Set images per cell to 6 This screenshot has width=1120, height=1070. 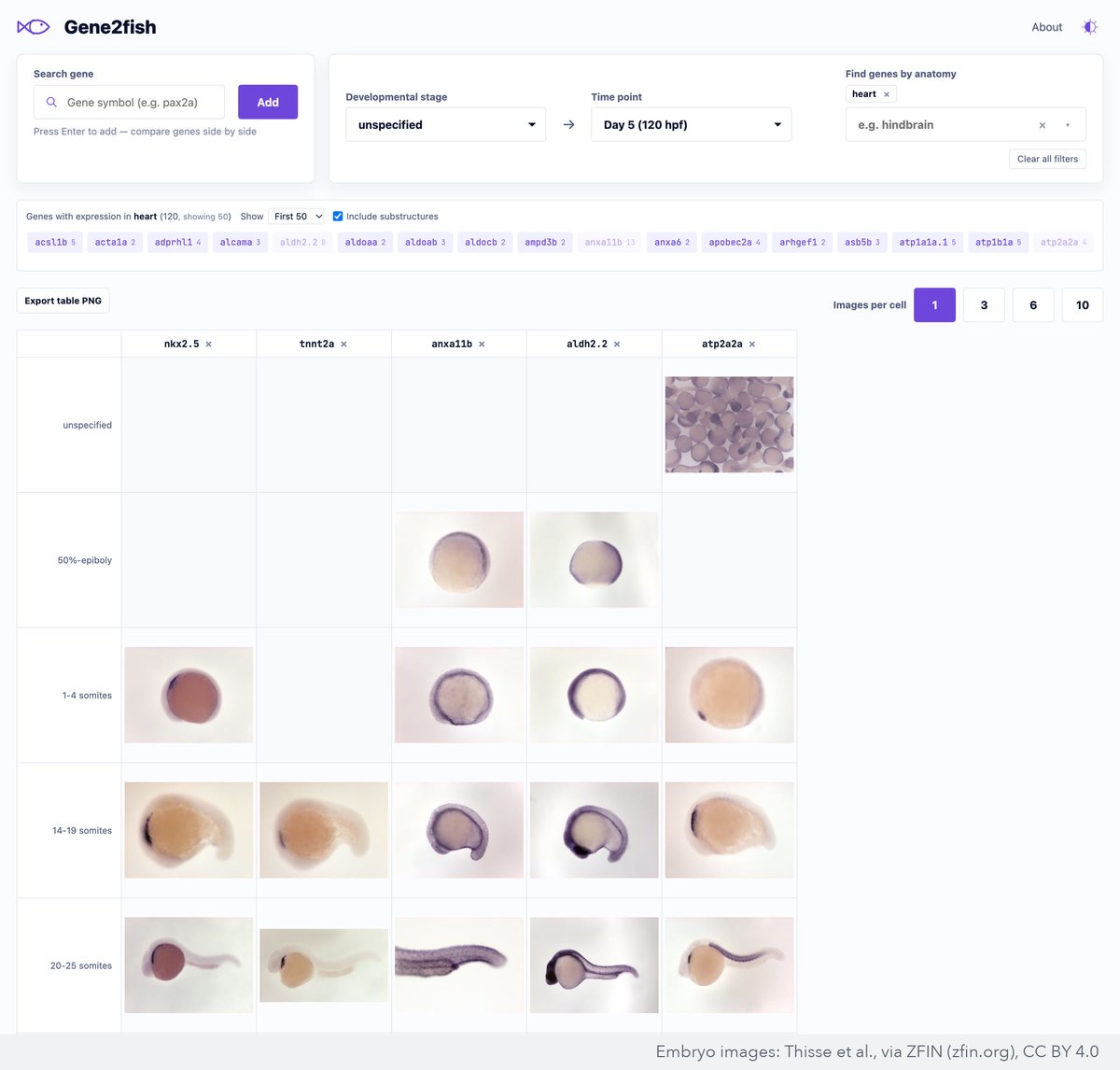pos(1033,305)
